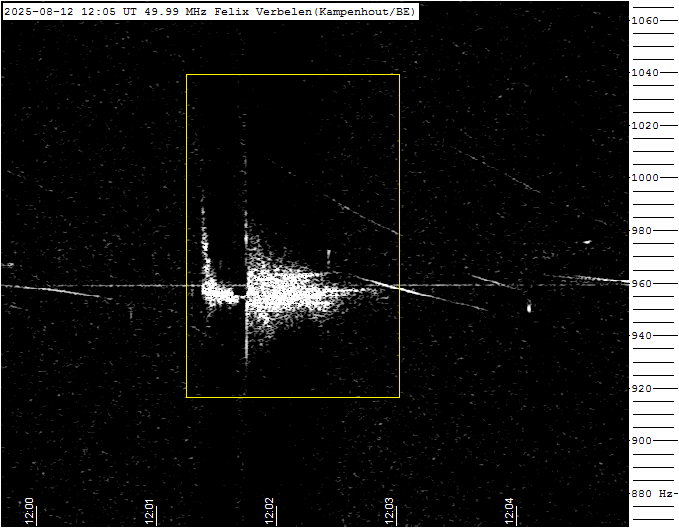Click the '880 Hz' frequency scale label
The width and height of the screenshot is (679, 528).
(x=652, y=493)
